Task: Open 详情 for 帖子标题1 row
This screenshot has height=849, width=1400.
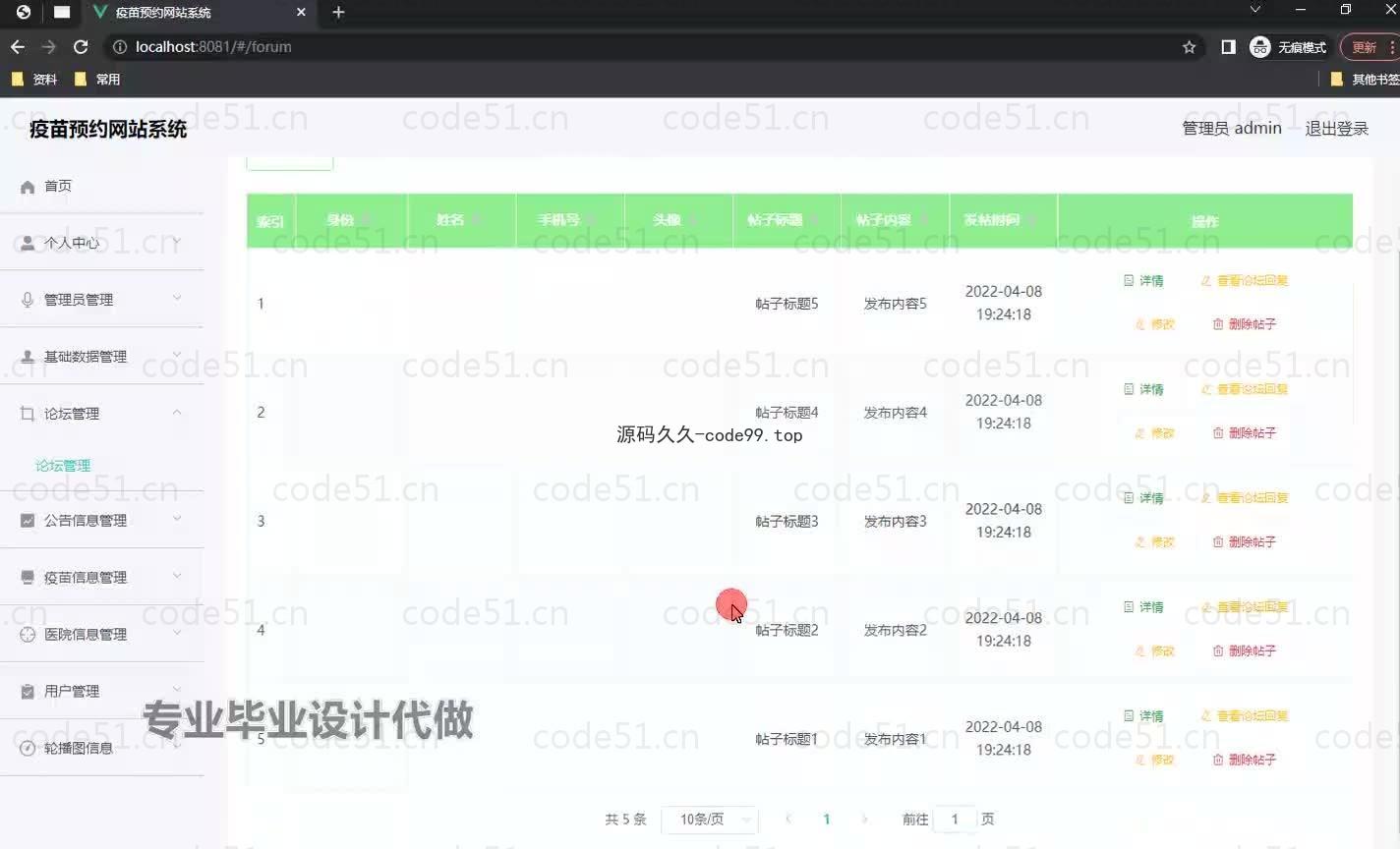Action: pos(1143,716)
